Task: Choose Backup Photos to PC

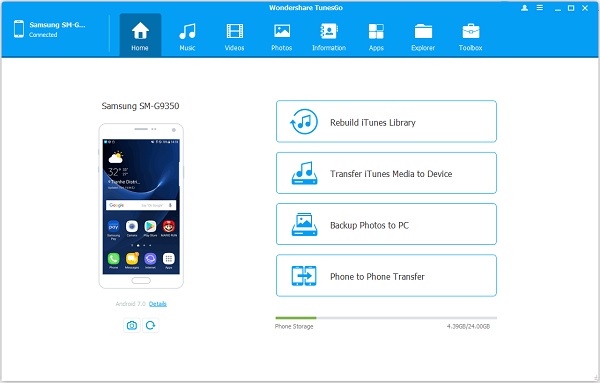Action: coord(386,224)
